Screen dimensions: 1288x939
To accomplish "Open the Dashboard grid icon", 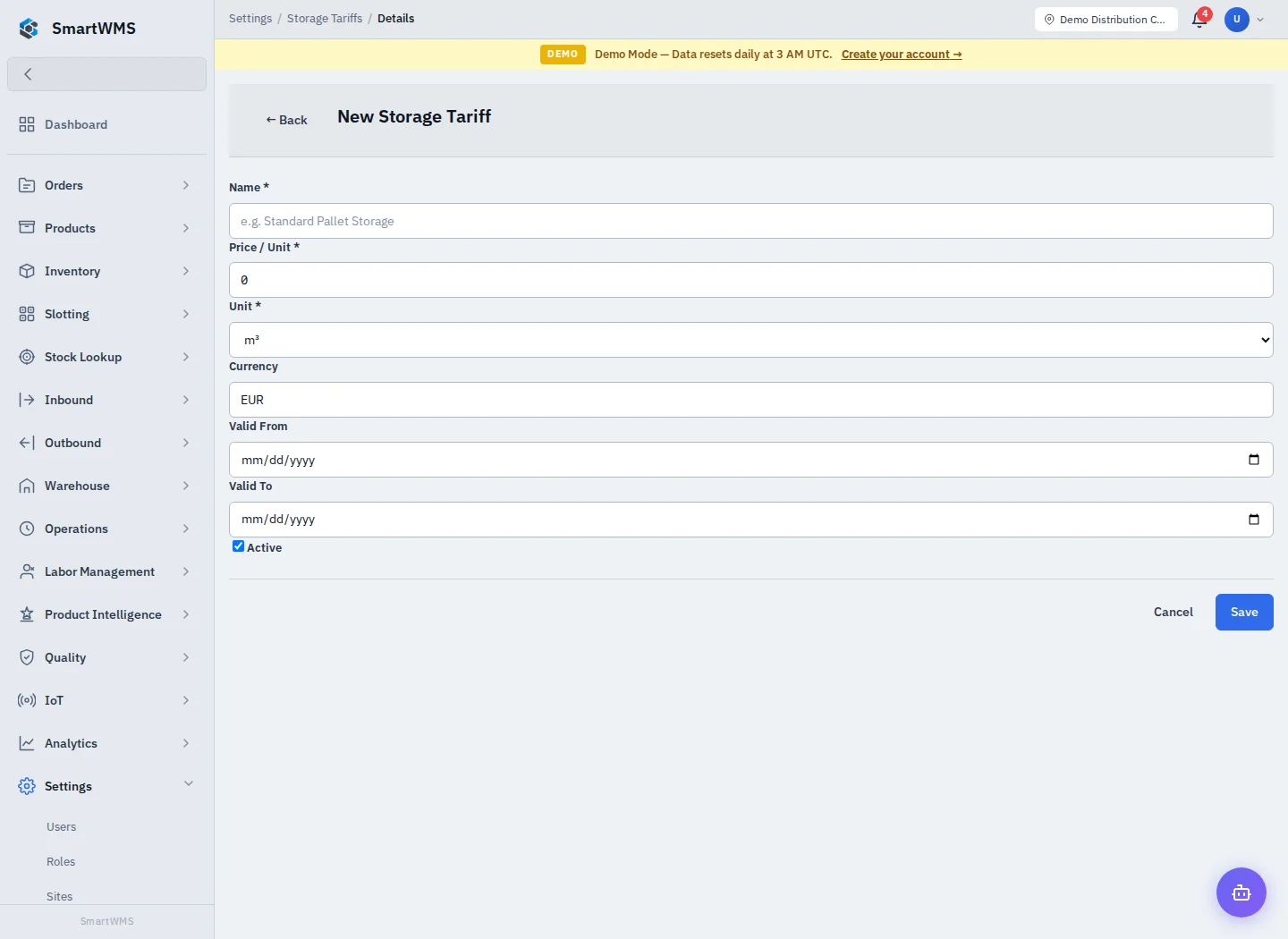I will (x=27, y=124).
